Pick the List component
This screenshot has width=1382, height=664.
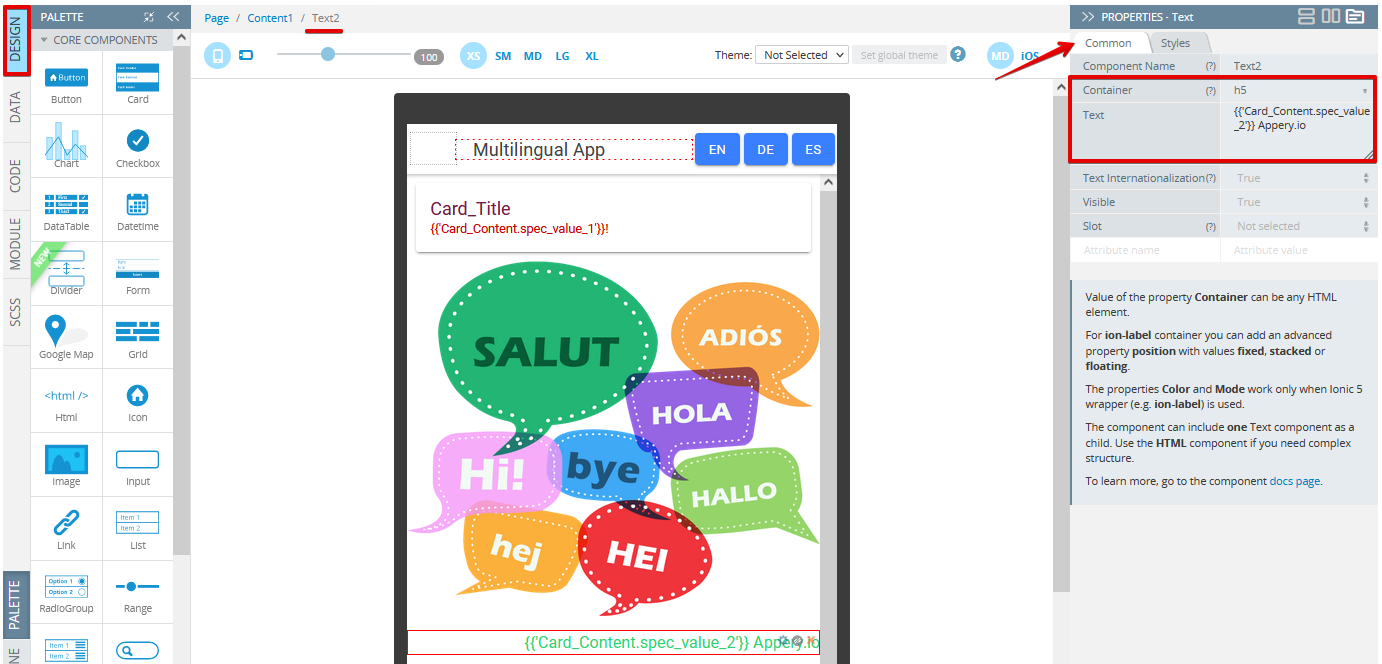pyautogui.click(x=138, y=529)
